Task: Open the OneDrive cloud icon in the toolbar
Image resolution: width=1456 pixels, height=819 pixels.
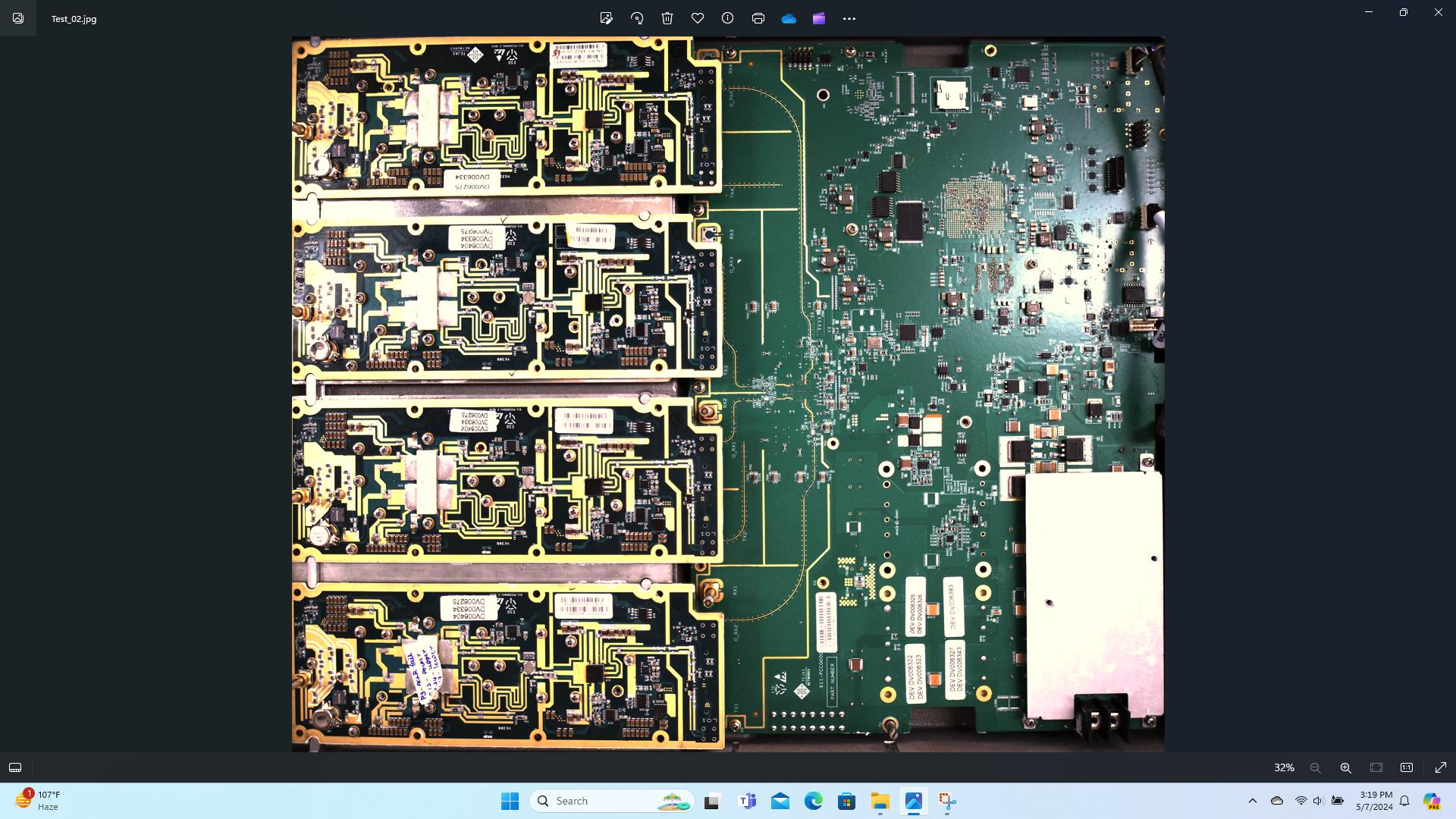Action: click(789, 18)
